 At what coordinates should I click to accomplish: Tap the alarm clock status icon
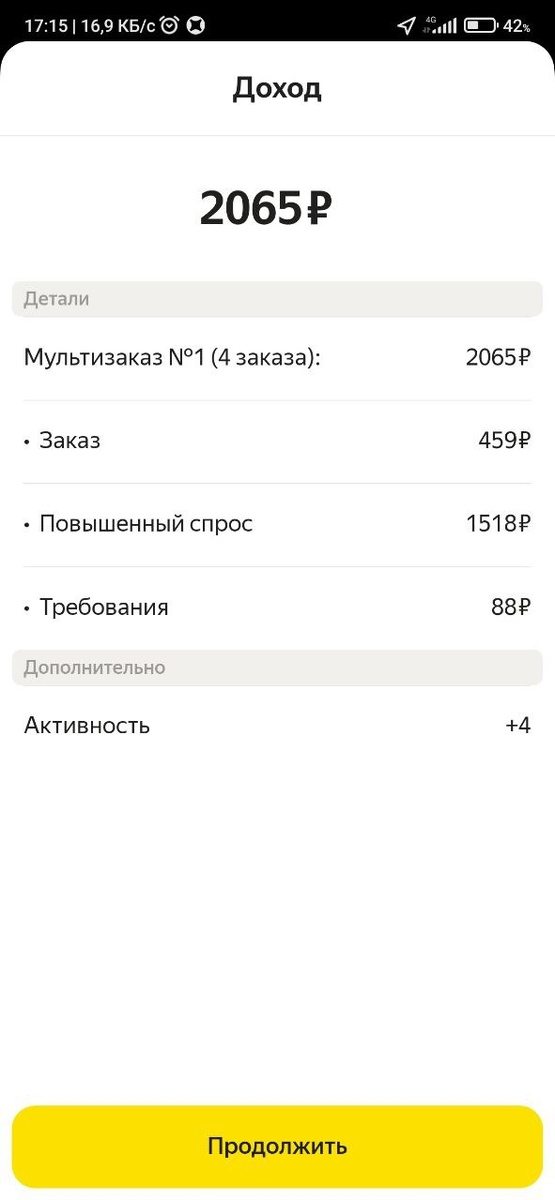pos(170,26)
